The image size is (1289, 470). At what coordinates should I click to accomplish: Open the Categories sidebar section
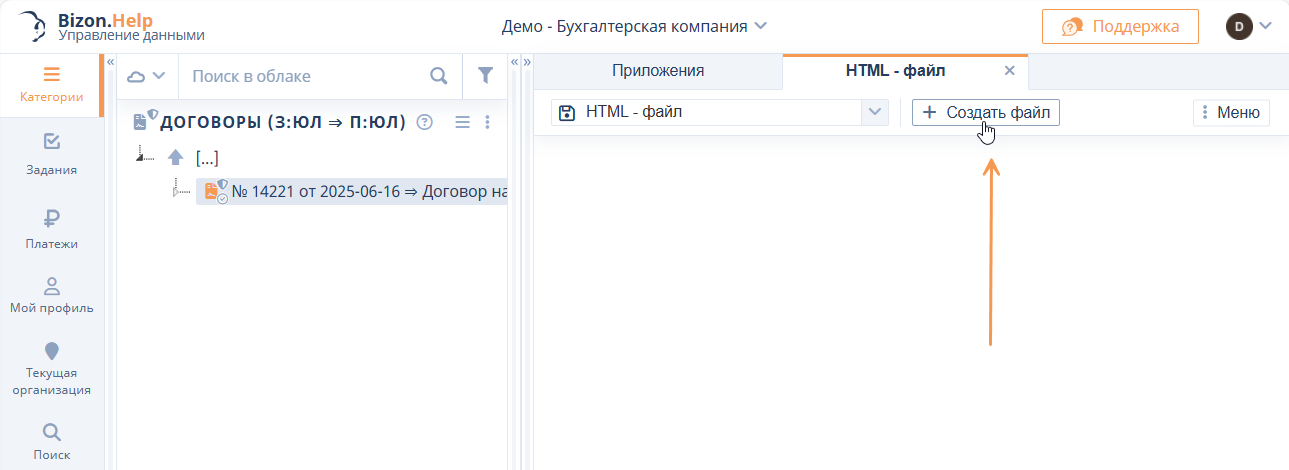coord(51,85)
